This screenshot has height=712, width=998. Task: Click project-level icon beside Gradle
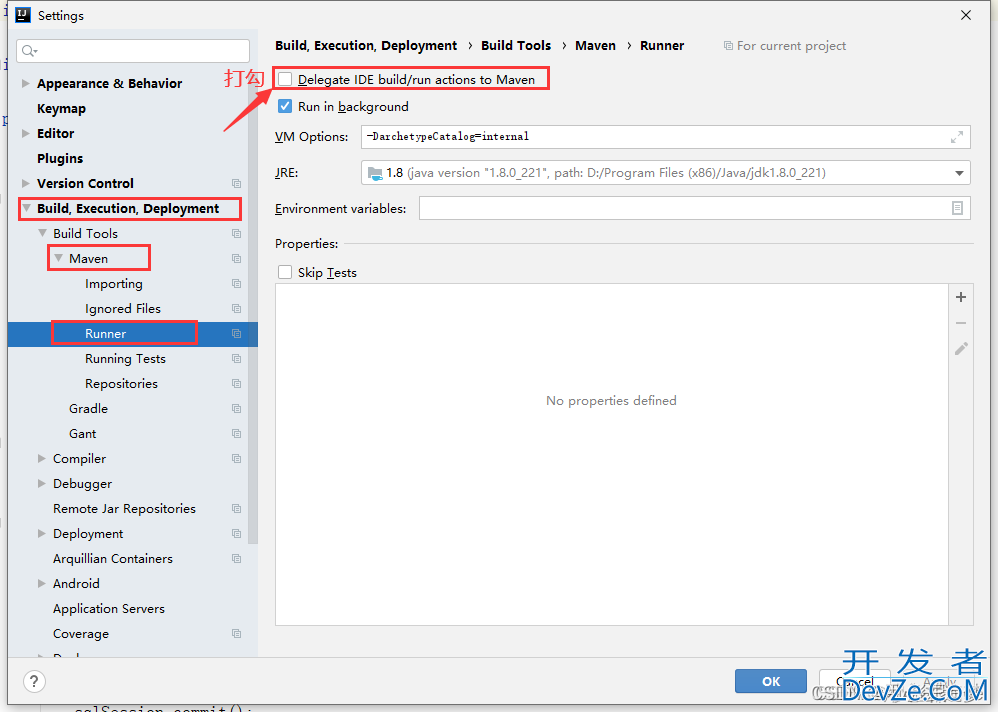(x=237, y=408)
